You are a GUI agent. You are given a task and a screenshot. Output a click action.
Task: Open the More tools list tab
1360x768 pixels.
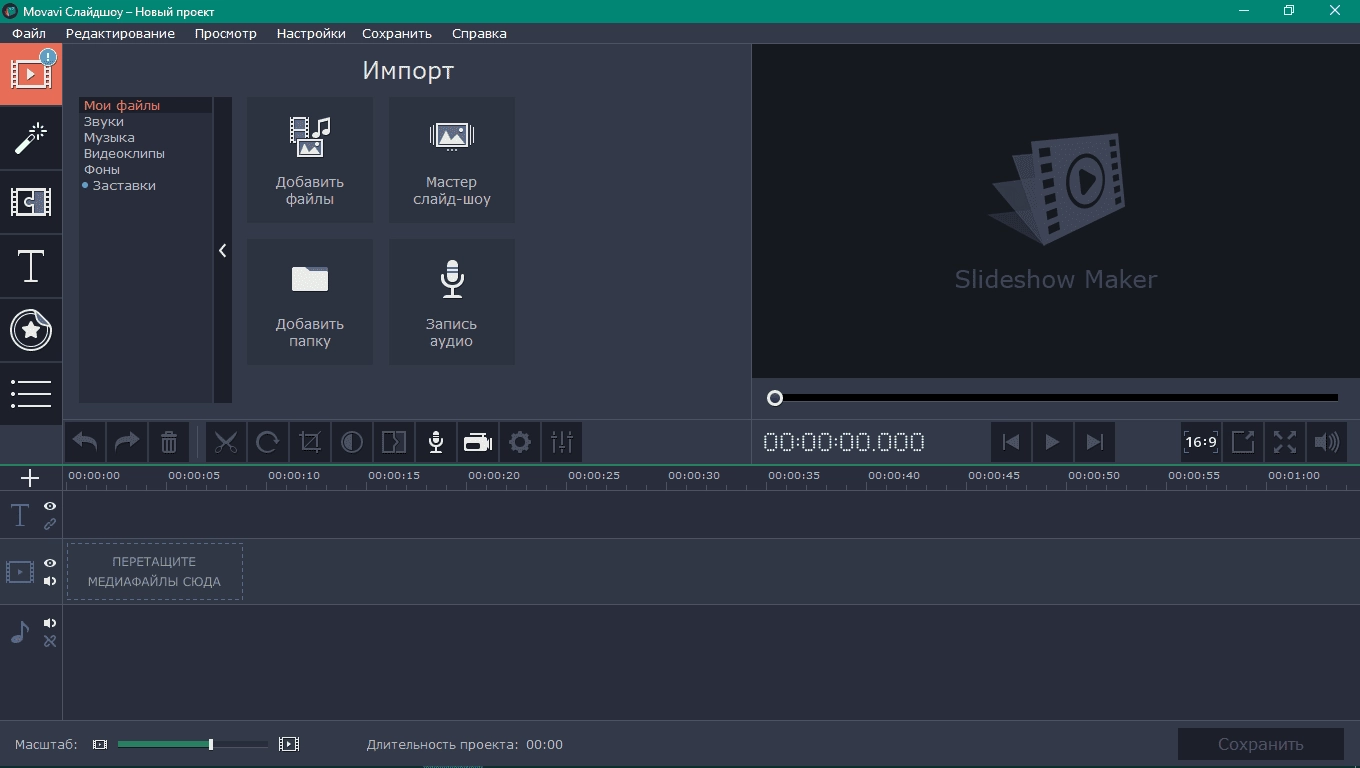(x=31, y=393)
